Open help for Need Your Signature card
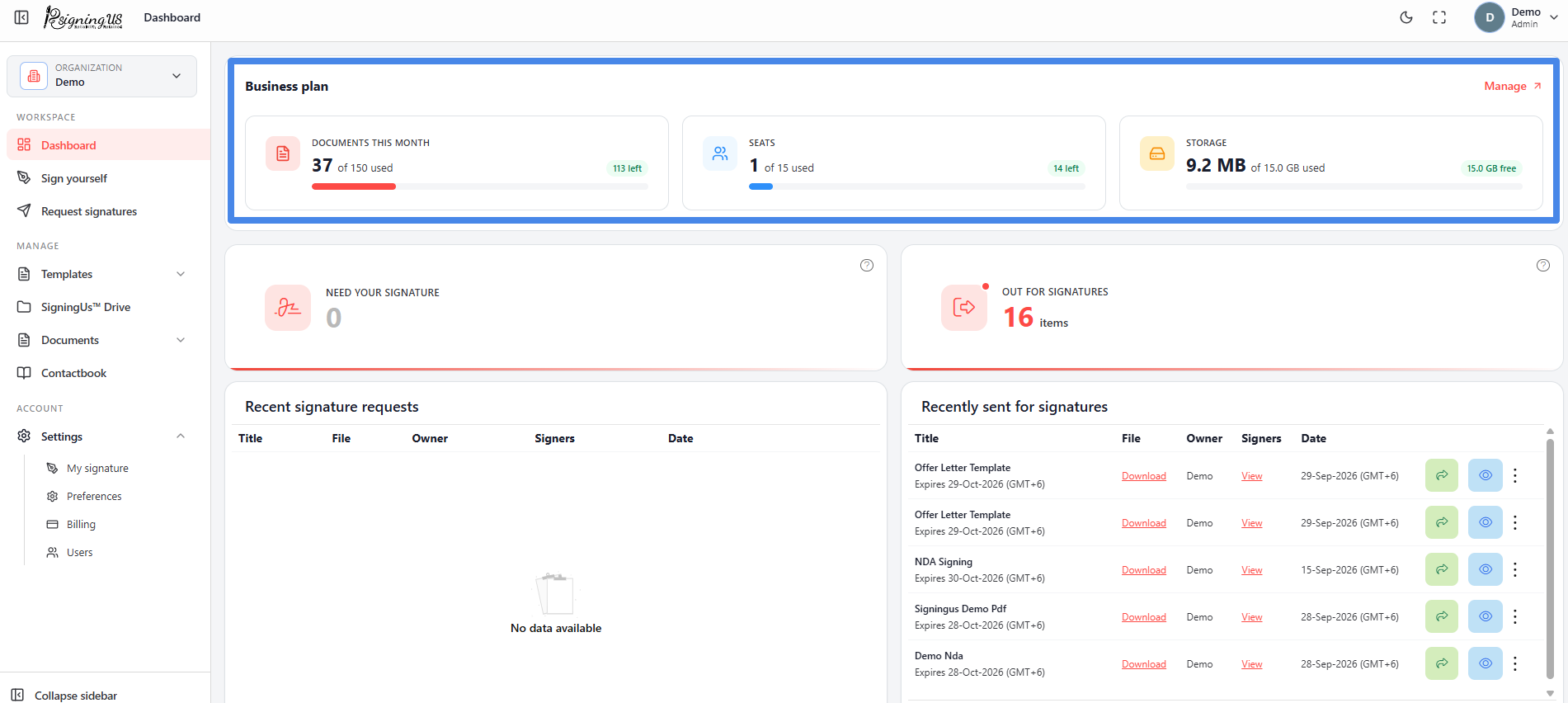This screenshot has height=703, width=1568. (867, 265)
